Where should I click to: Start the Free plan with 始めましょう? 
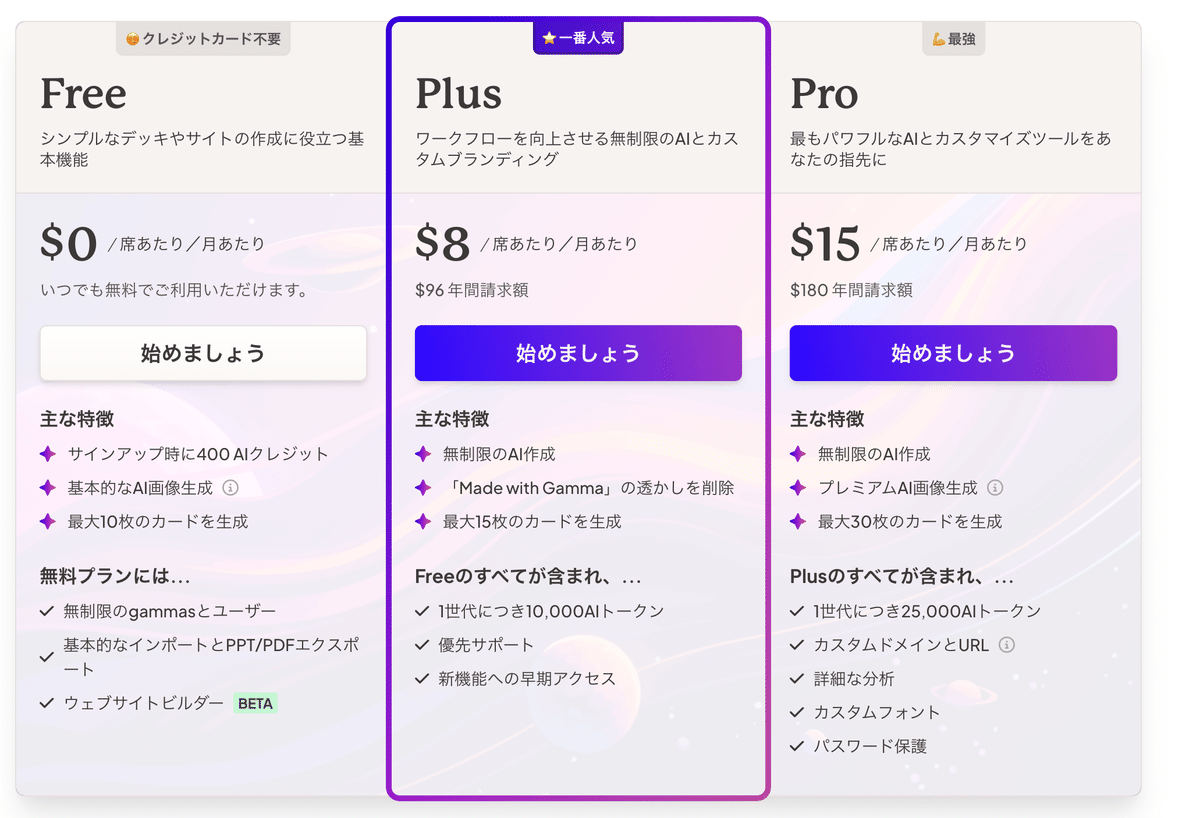click(x=203, y=353)
